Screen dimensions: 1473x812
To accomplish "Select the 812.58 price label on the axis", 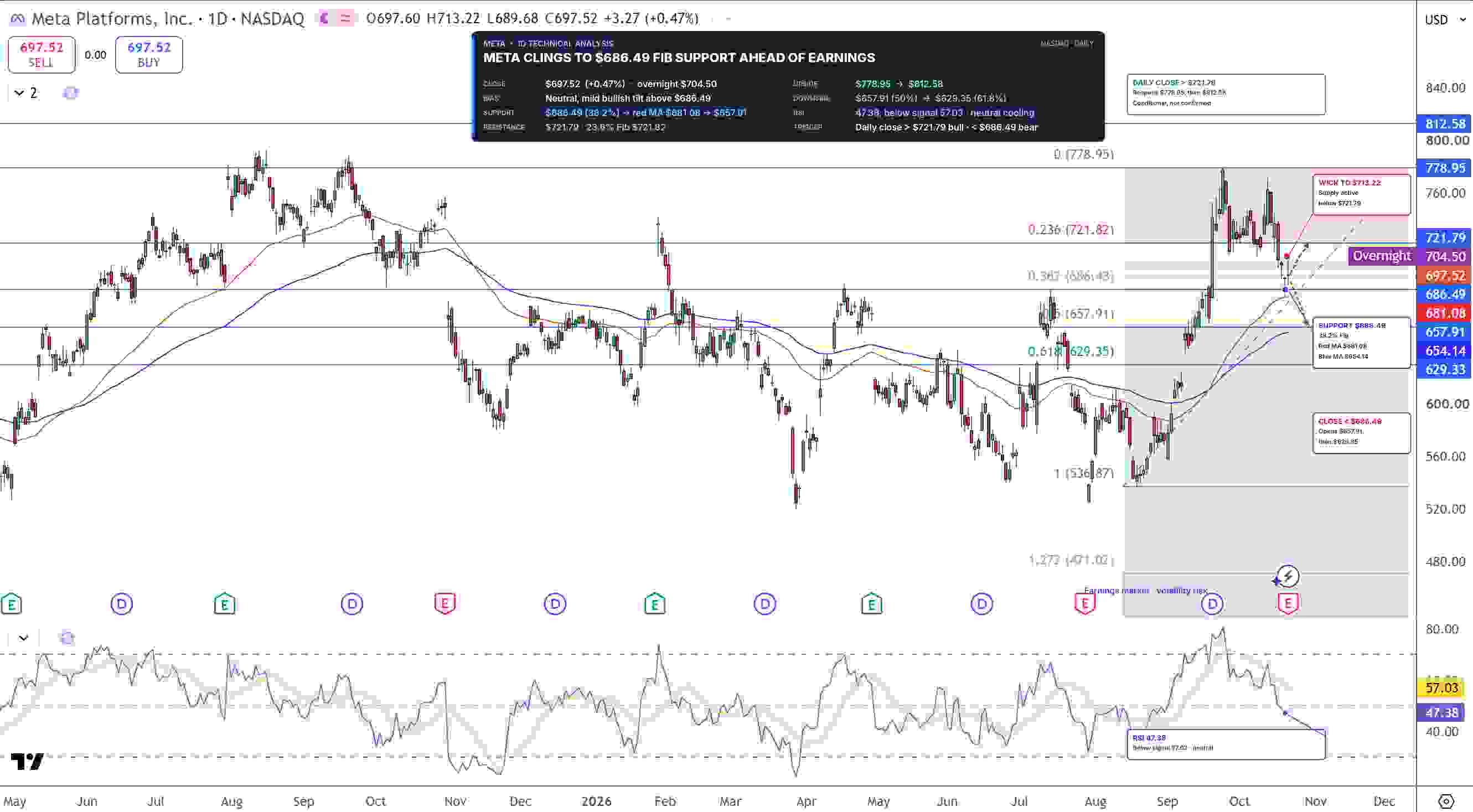I will coord(1445,123).
